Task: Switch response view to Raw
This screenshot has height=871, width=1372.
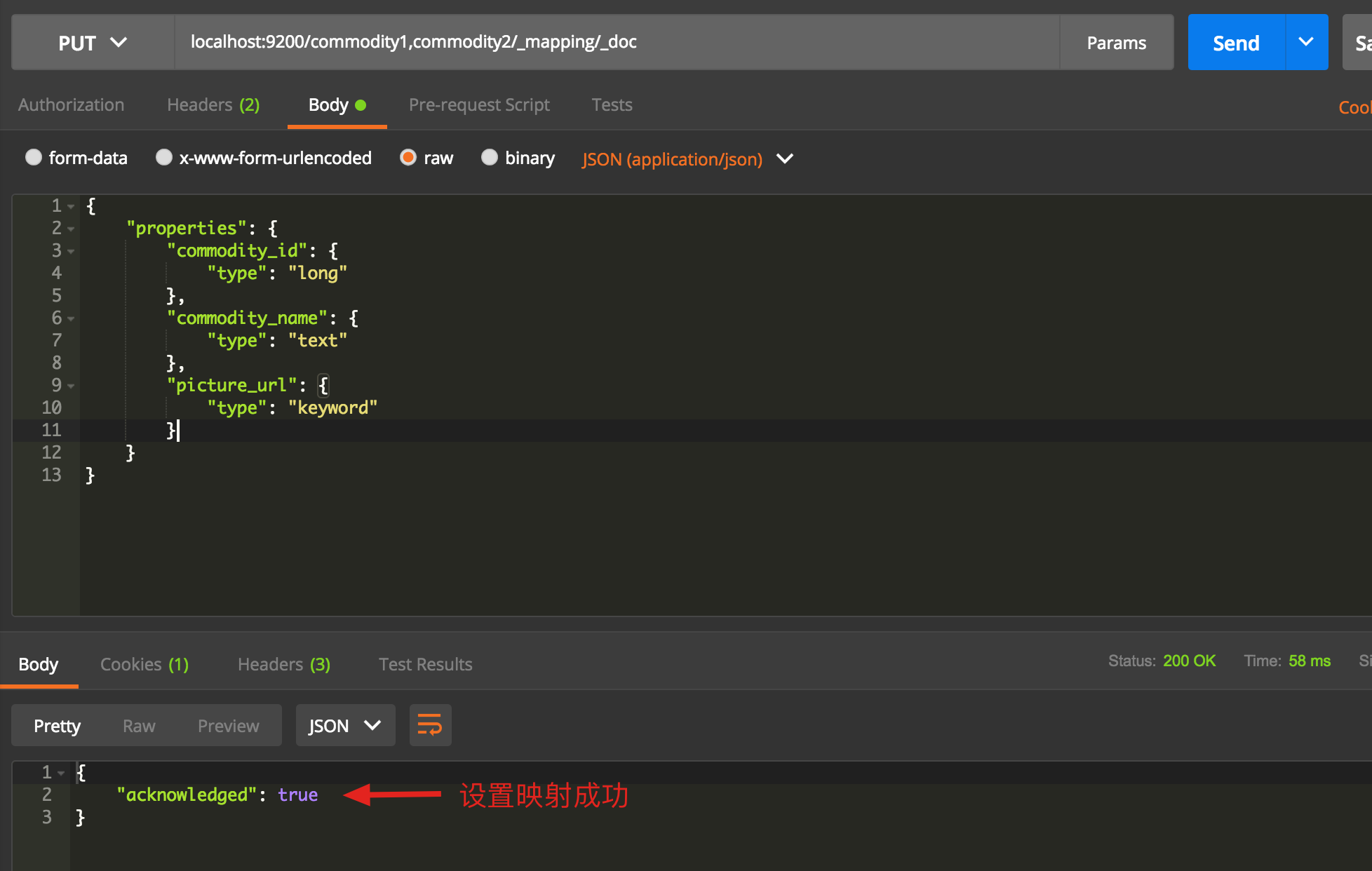Action: tap(139, 726)
